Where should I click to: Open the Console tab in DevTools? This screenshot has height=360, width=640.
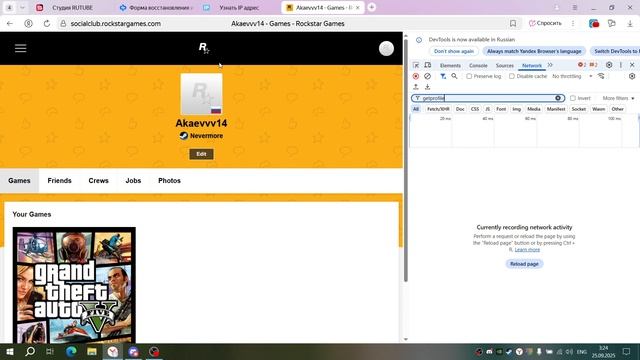pos(478,66)
